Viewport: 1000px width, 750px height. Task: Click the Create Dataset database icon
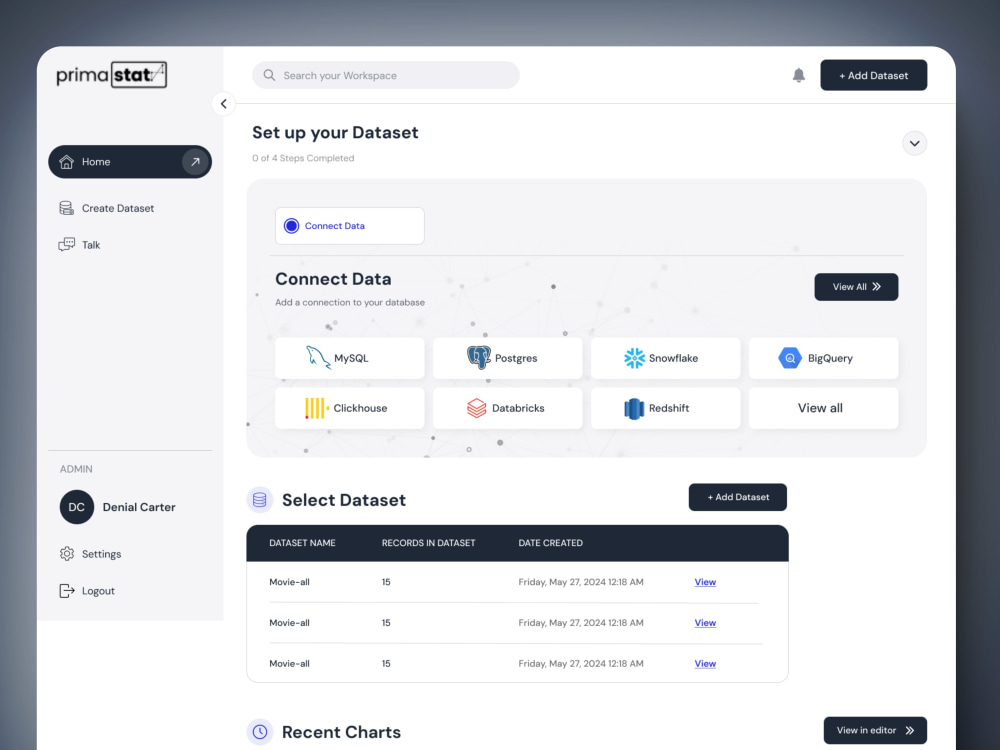[66, 208]
